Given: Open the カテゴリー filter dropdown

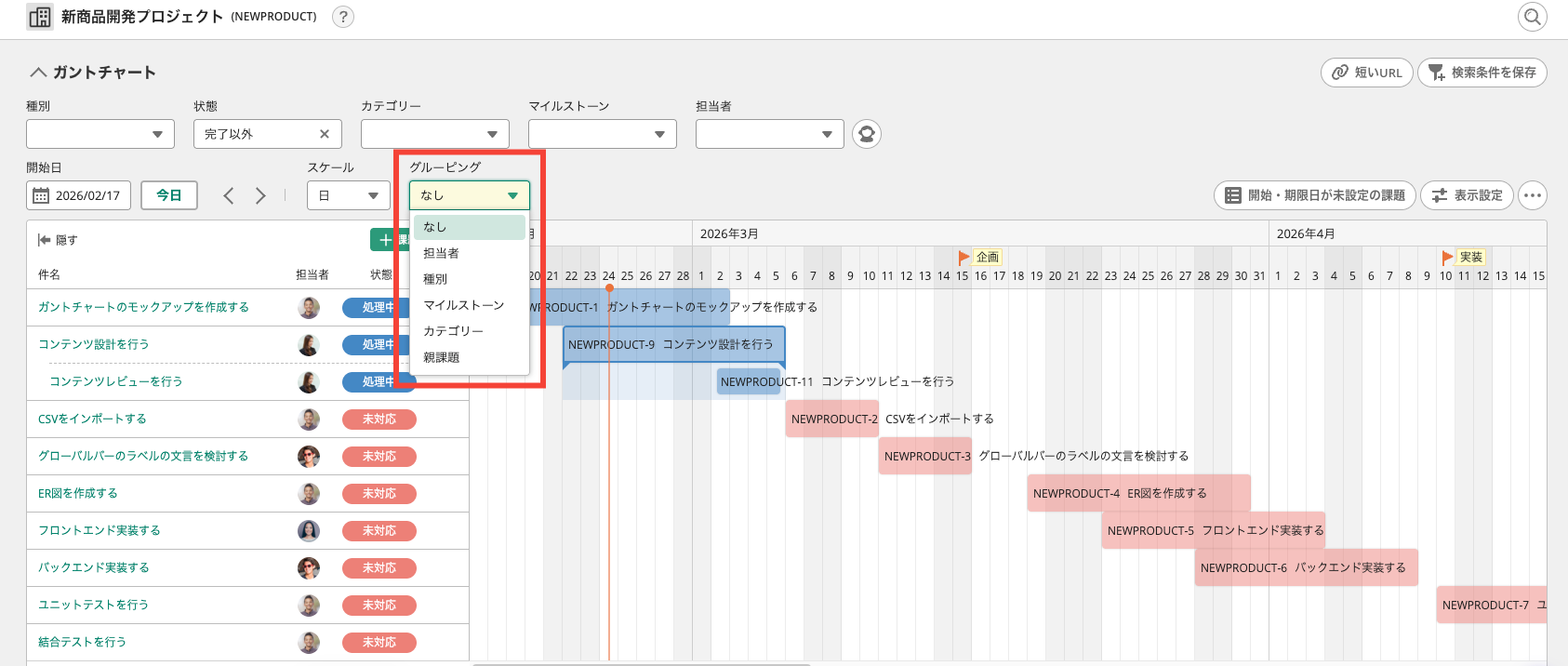Looking at the screenshot, I should [435, 134].
